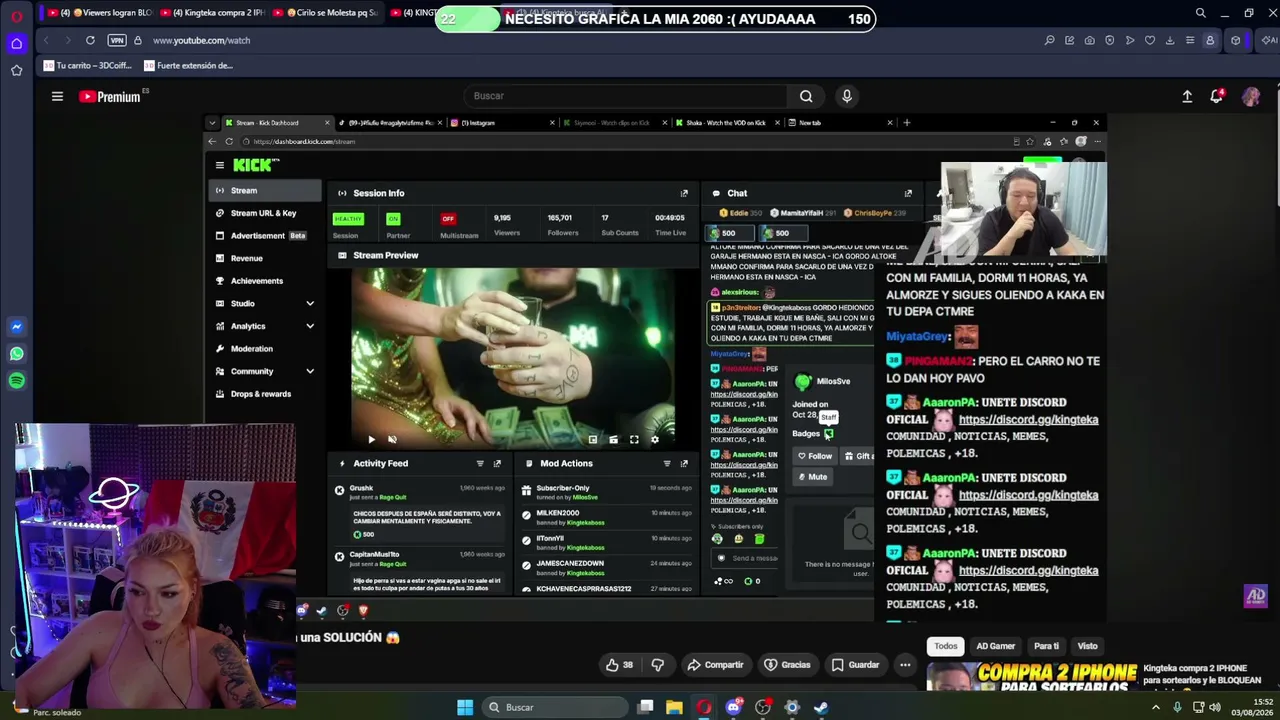Open the YouTube account avatar menu
1280x720 pixels.
1251,96
